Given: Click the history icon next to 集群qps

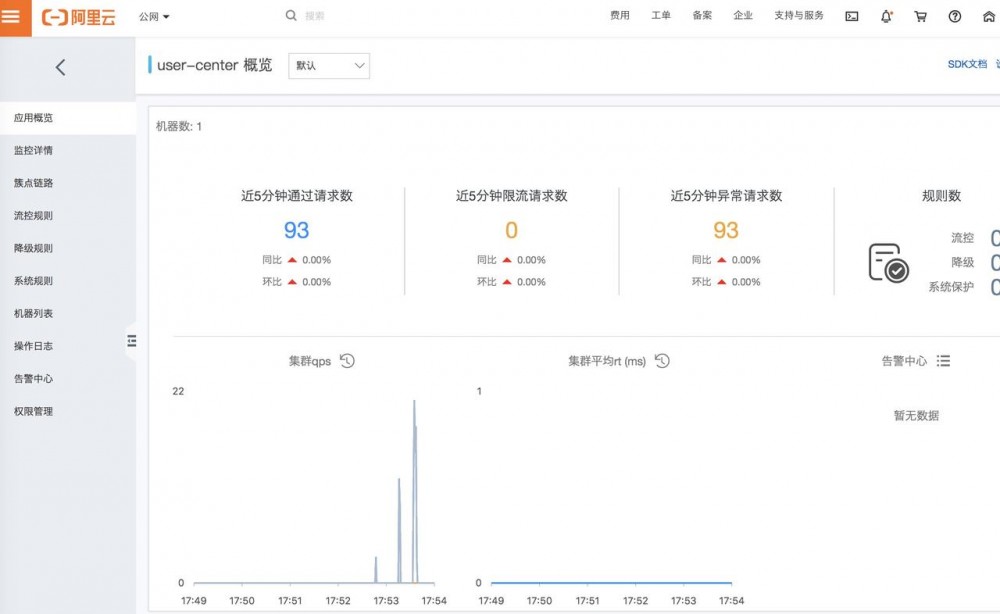Looking at the screenshot, I should pyautogui.click(x=348, y=361).
